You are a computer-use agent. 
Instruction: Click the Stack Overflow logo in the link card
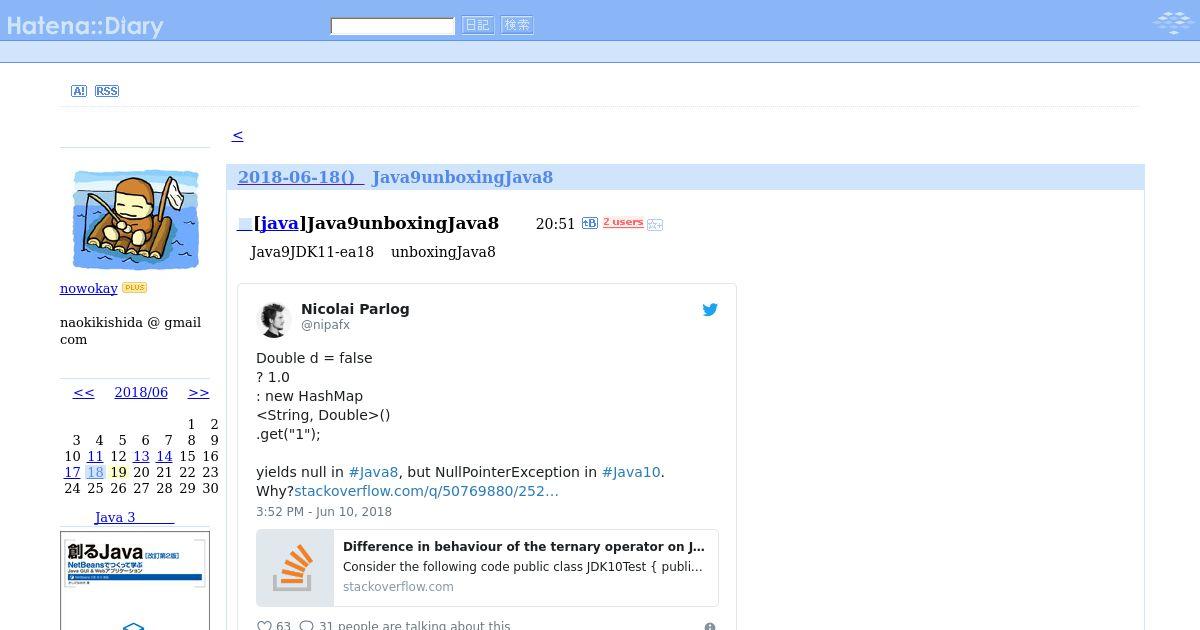coord(295,568)
